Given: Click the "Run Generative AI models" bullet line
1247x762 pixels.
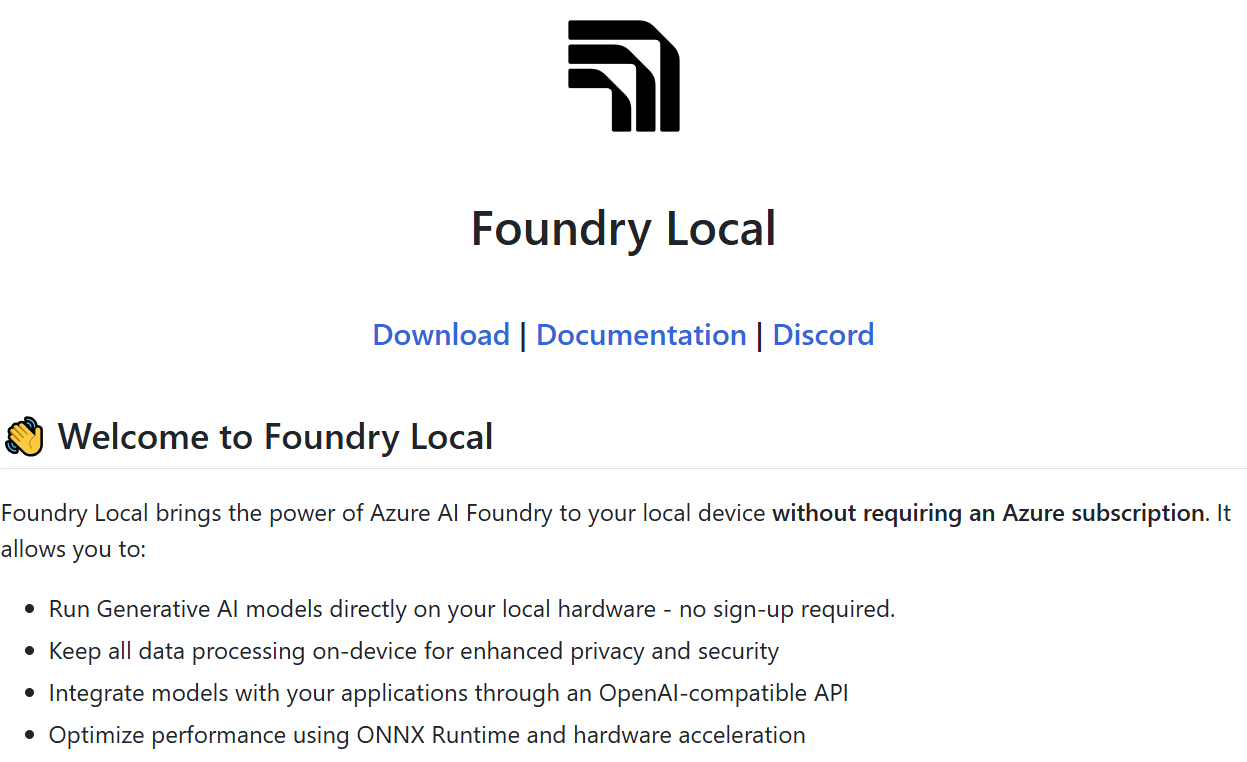Looking at the screenshot, I should click(x=472, y=609).
